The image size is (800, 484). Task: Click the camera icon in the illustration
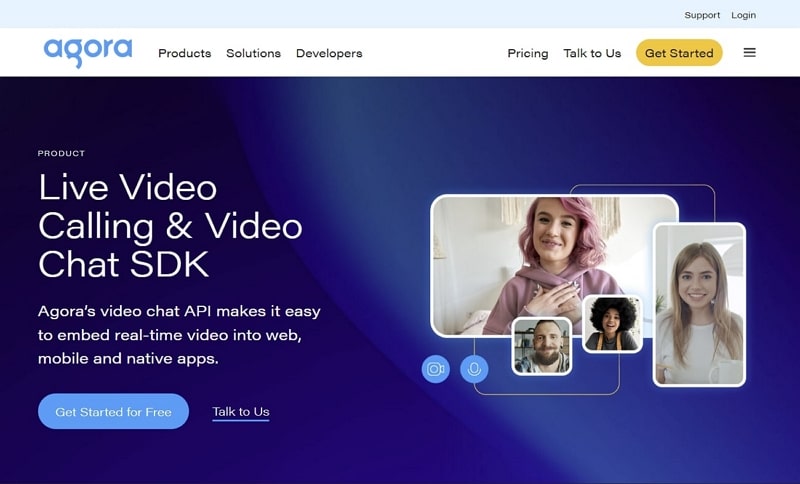(436, 369)
